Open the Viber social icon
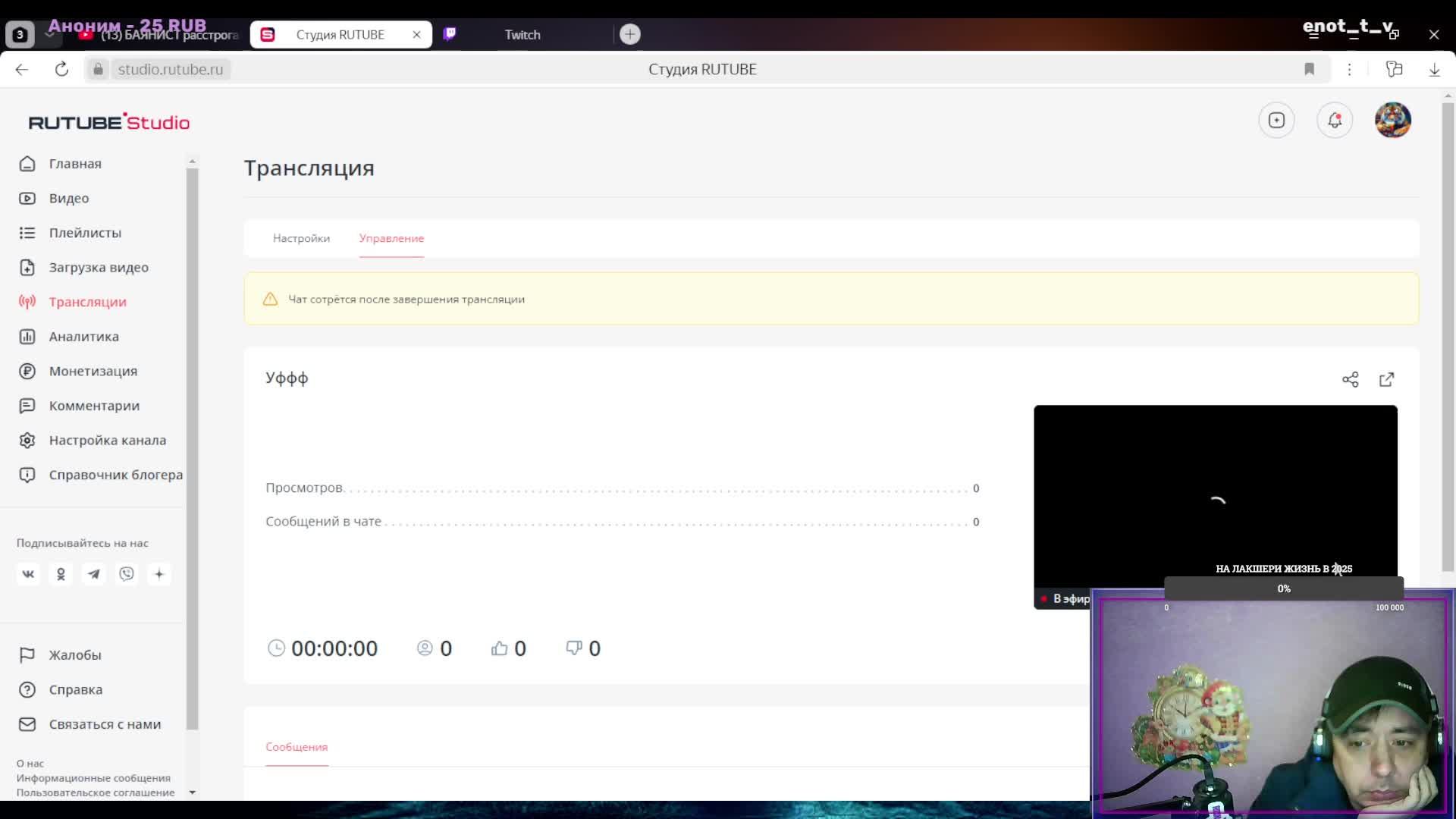Image resolution: width=1456 pixels, height=819 pixels. click(x=127, y=574)
